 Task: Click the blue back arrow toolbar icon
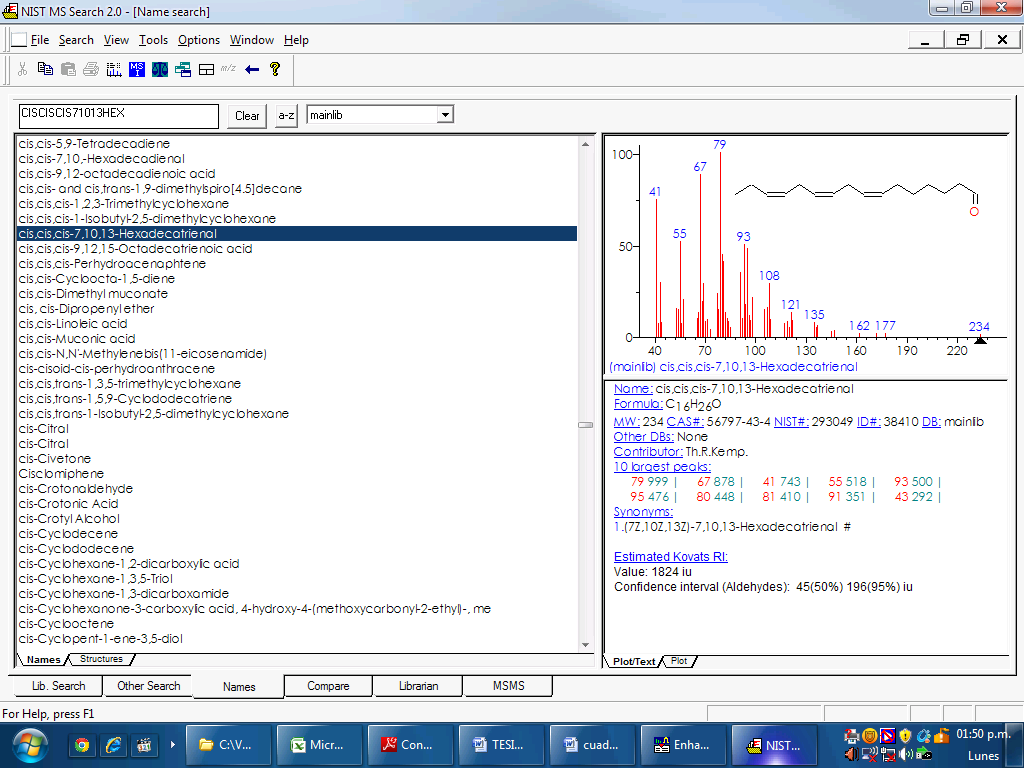(x=252, y=69)
